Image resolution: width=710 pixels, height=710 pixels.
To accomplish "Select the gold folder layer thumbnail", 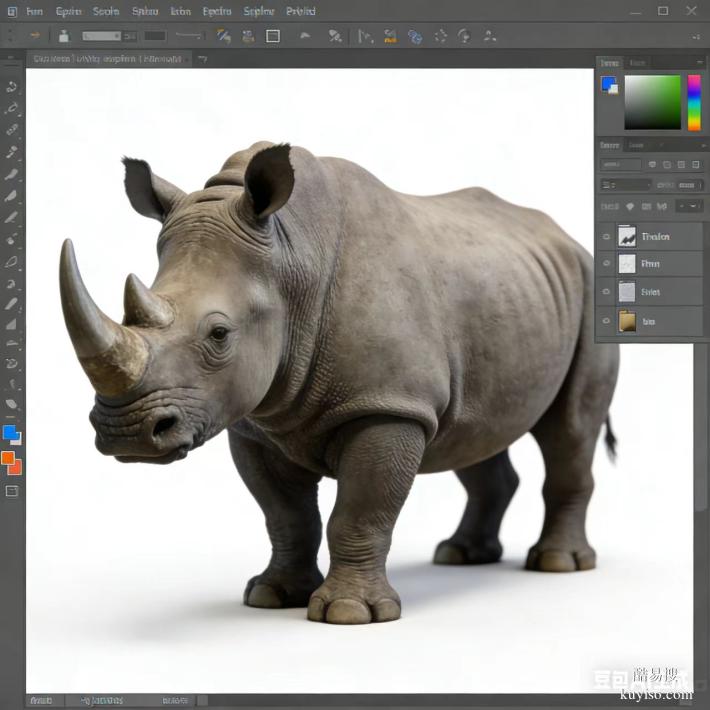I will (x=627, y=321).
